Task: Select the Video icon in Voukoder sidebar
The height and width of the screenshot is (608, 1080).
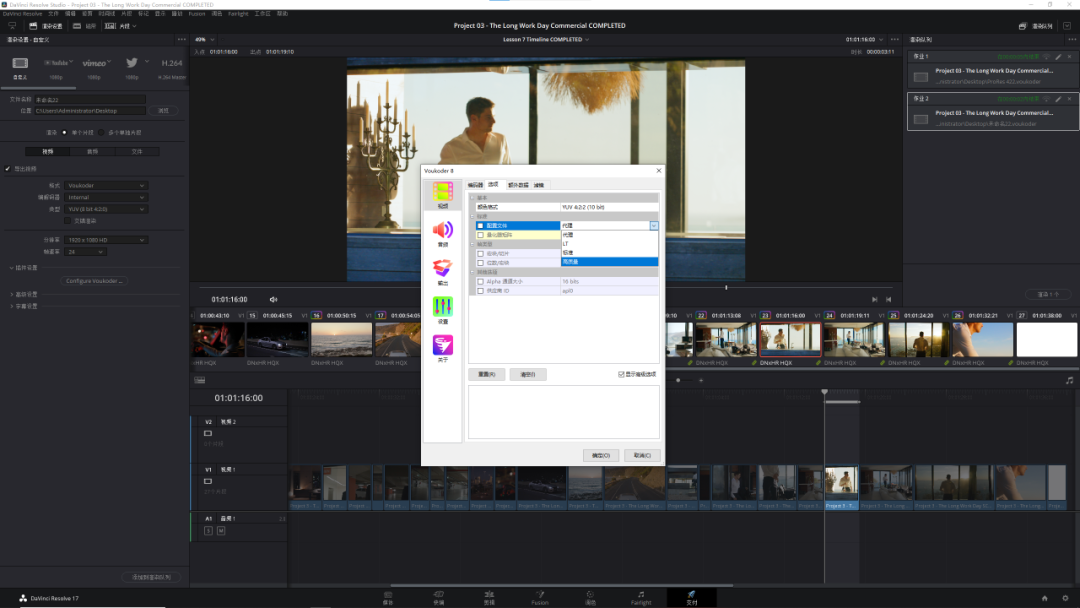Action: pos(443,192)
